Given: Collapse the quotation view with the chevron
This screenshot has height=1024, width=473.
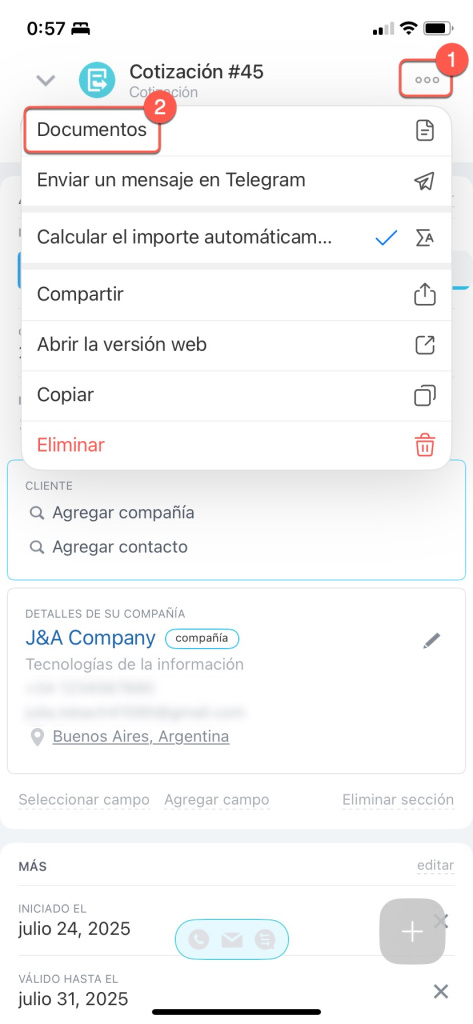Looking at the screenshot, I should pos(45,80).
